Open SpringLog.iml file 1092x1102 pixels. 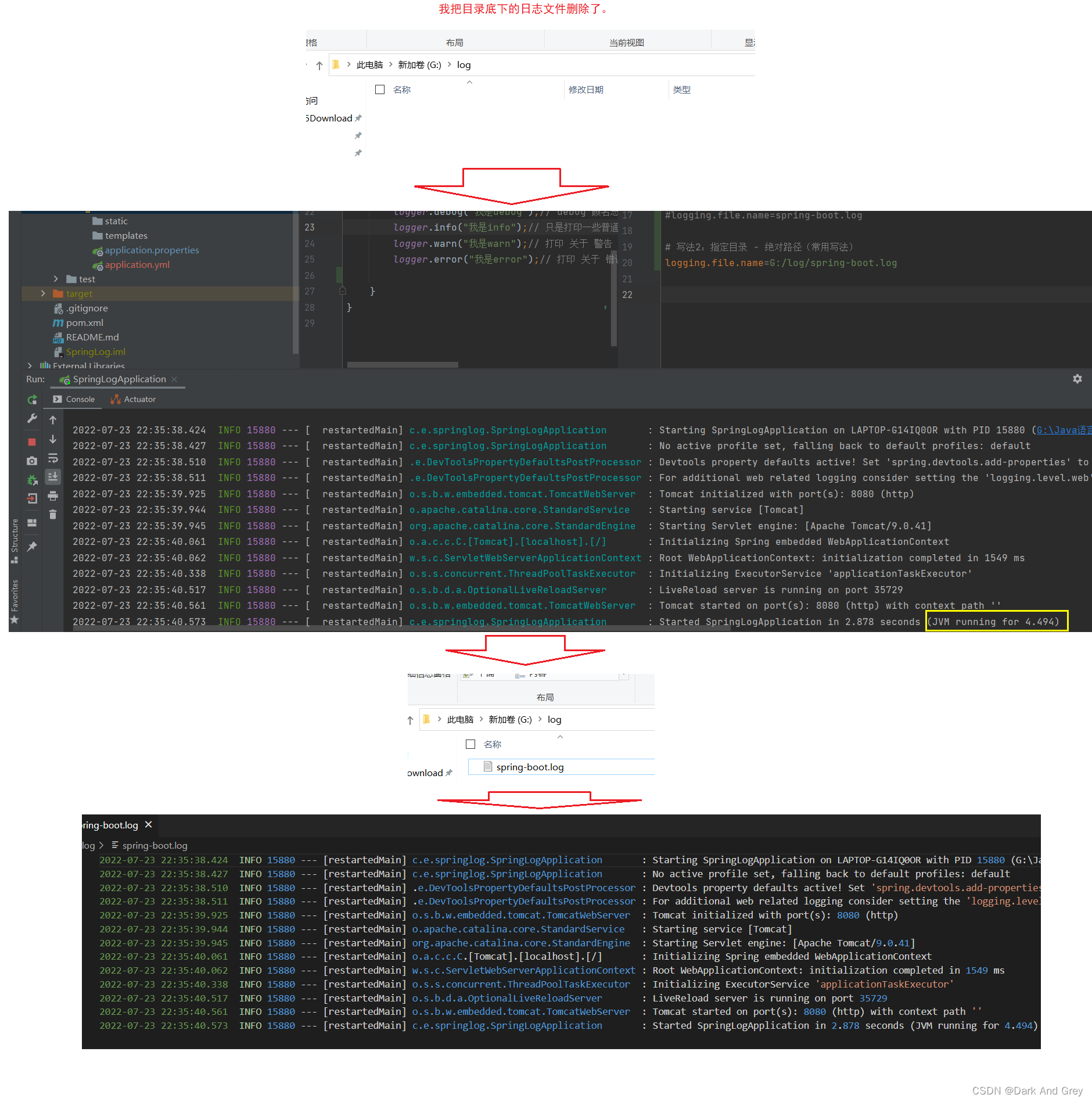pos(89,352)
